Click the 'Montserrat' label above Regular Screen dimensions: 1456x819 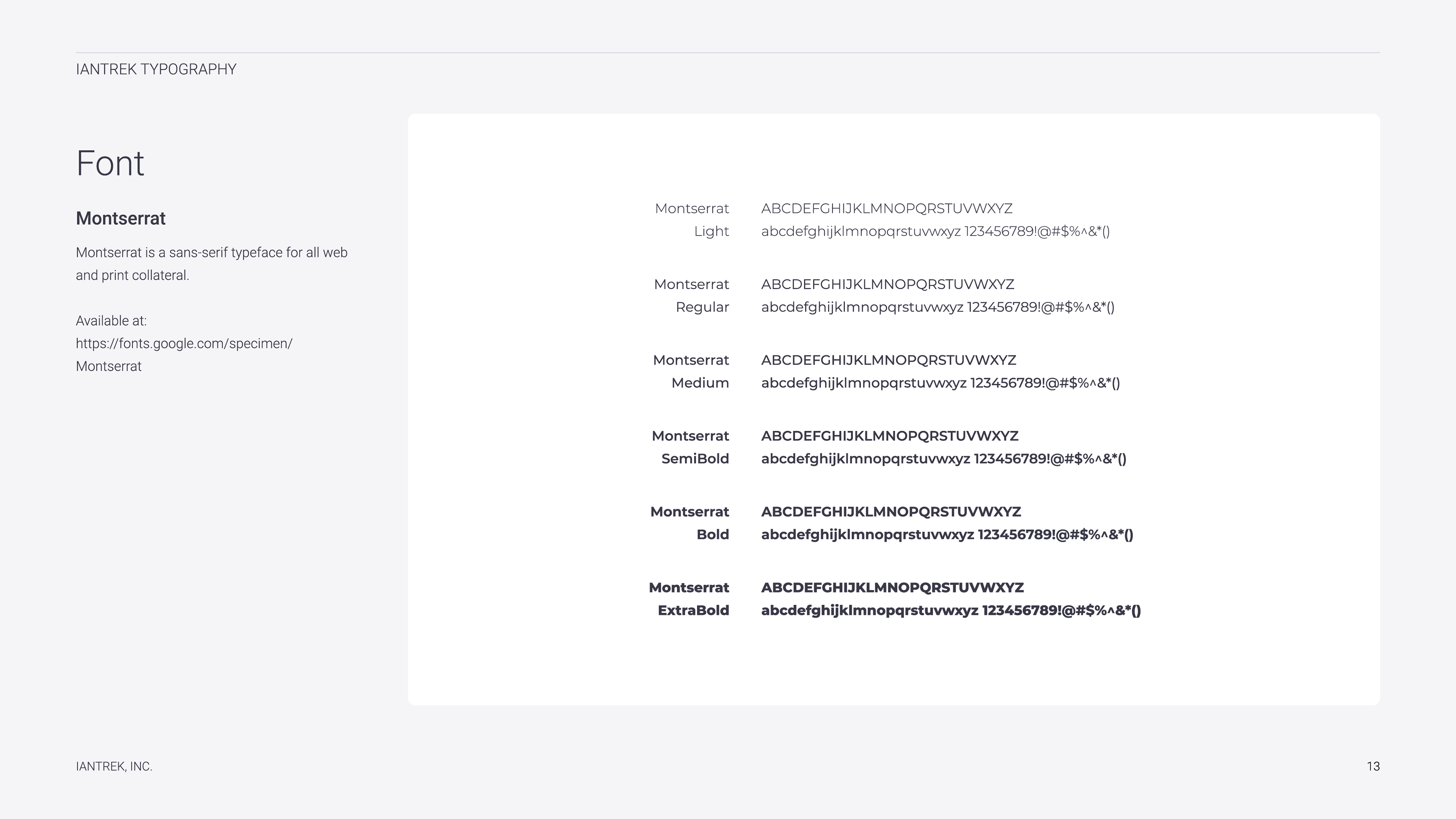[x=692, y=284]
